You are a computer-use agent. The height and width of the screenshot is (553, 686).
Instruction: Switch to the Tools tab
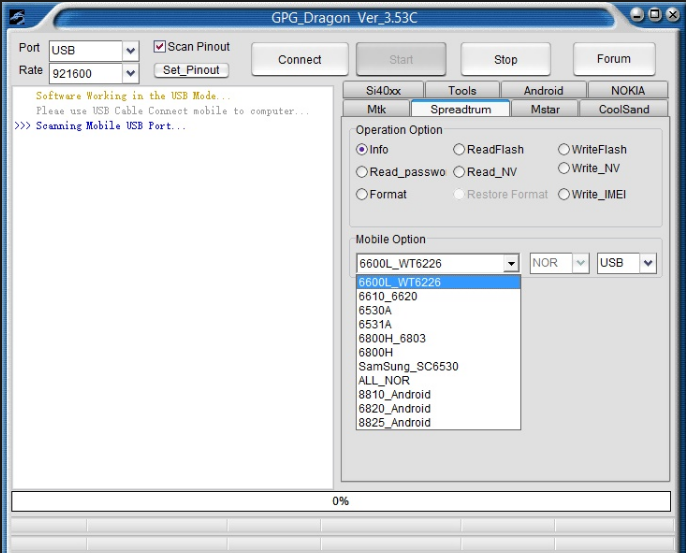point(462,90)
